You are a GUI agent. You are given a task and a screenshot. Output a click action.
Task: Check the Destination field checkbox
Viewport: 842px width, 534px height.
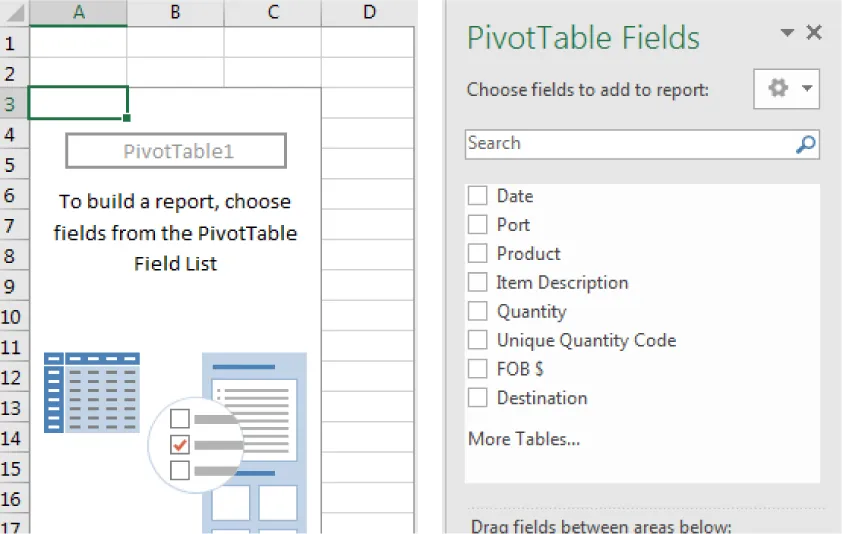478,398
